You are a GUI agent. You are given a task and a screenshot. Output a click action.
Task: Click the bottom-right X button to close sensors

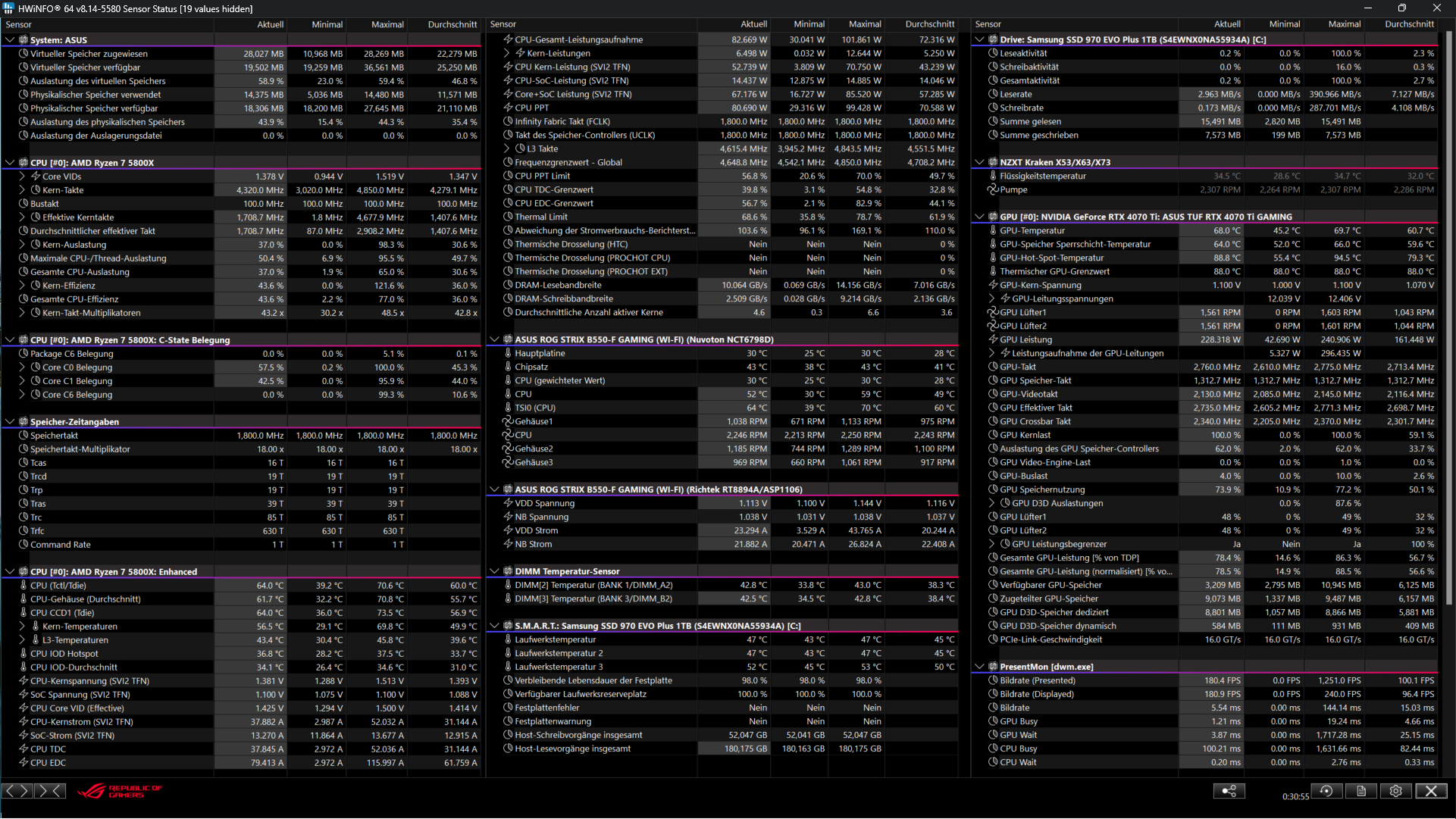pyautogui.click(x=1431, y=791)
